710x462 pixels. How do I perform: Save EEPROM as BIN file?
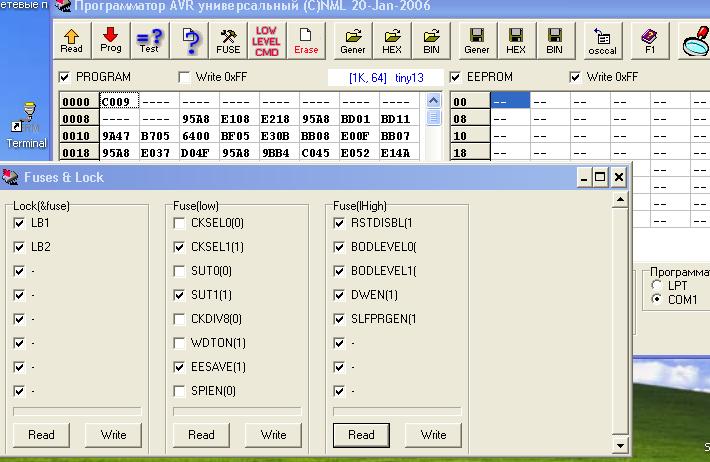pos(554,40)
